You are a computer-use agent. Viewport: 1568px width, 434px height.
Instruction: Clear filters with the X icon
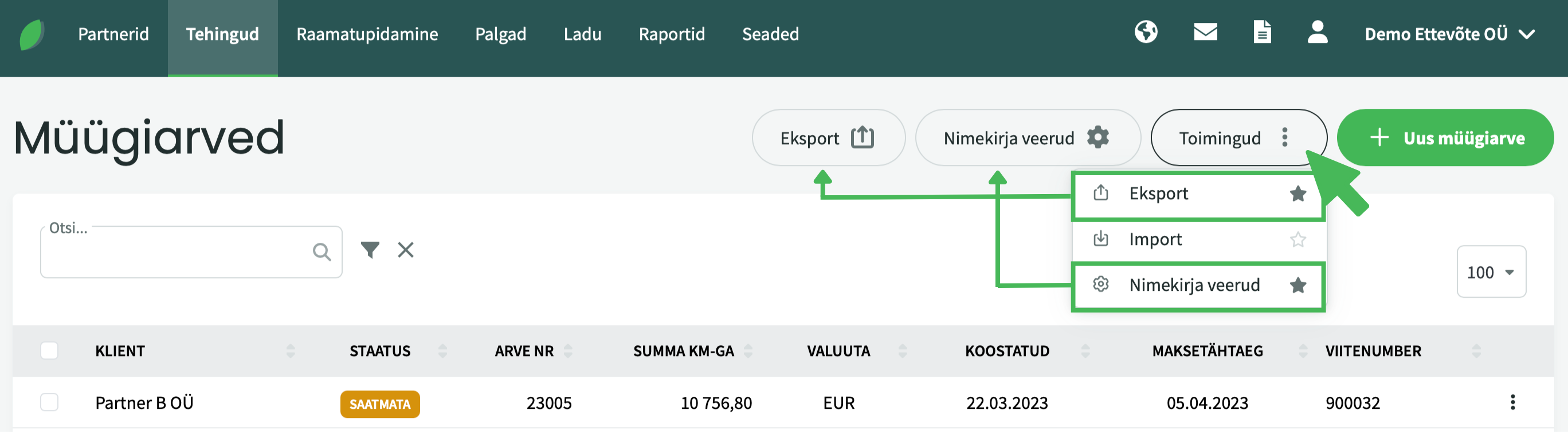click(405, 250)
